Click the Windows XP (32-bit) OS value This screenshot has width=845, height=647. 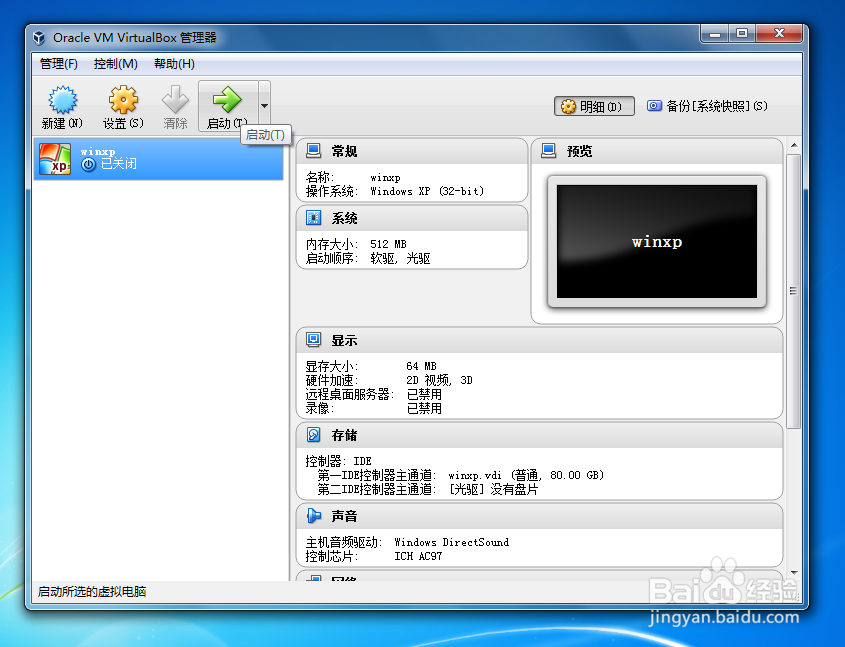[427, 191]
